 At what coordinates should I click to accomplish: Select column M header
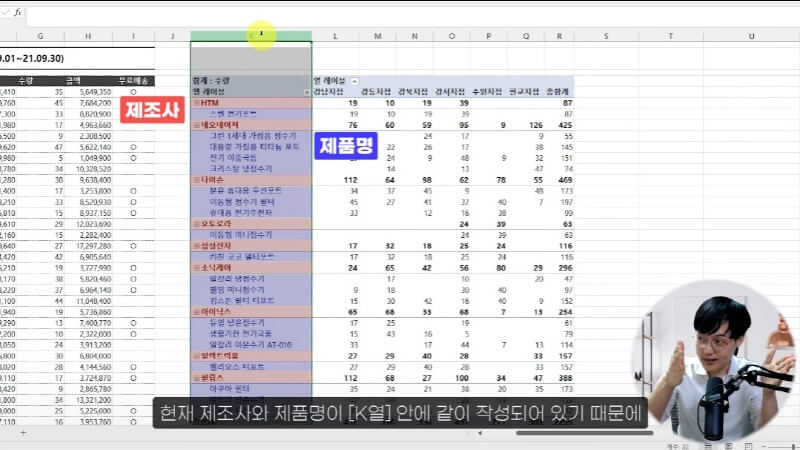[x=378, y=36]
